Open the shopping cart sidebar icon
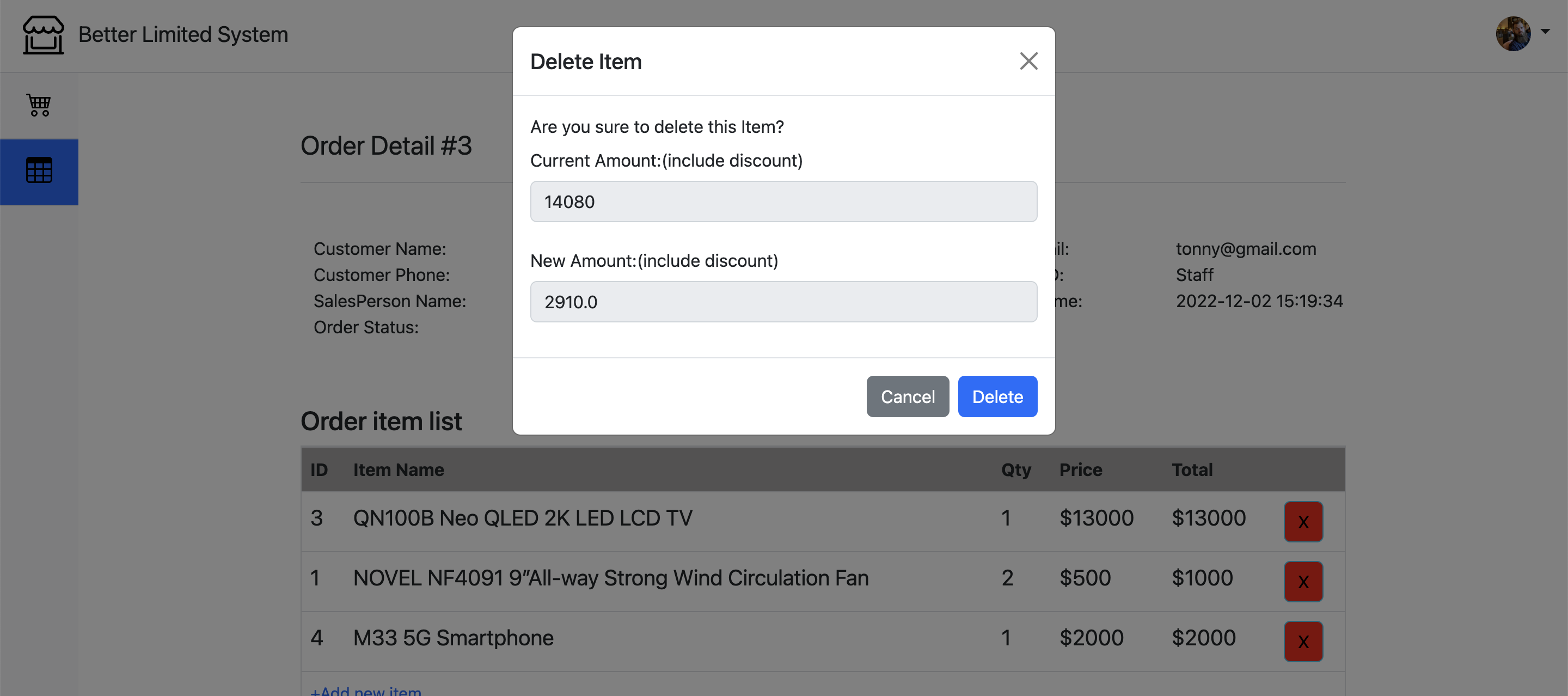Viewport: 1568px width, 696px height. (39, 105)
